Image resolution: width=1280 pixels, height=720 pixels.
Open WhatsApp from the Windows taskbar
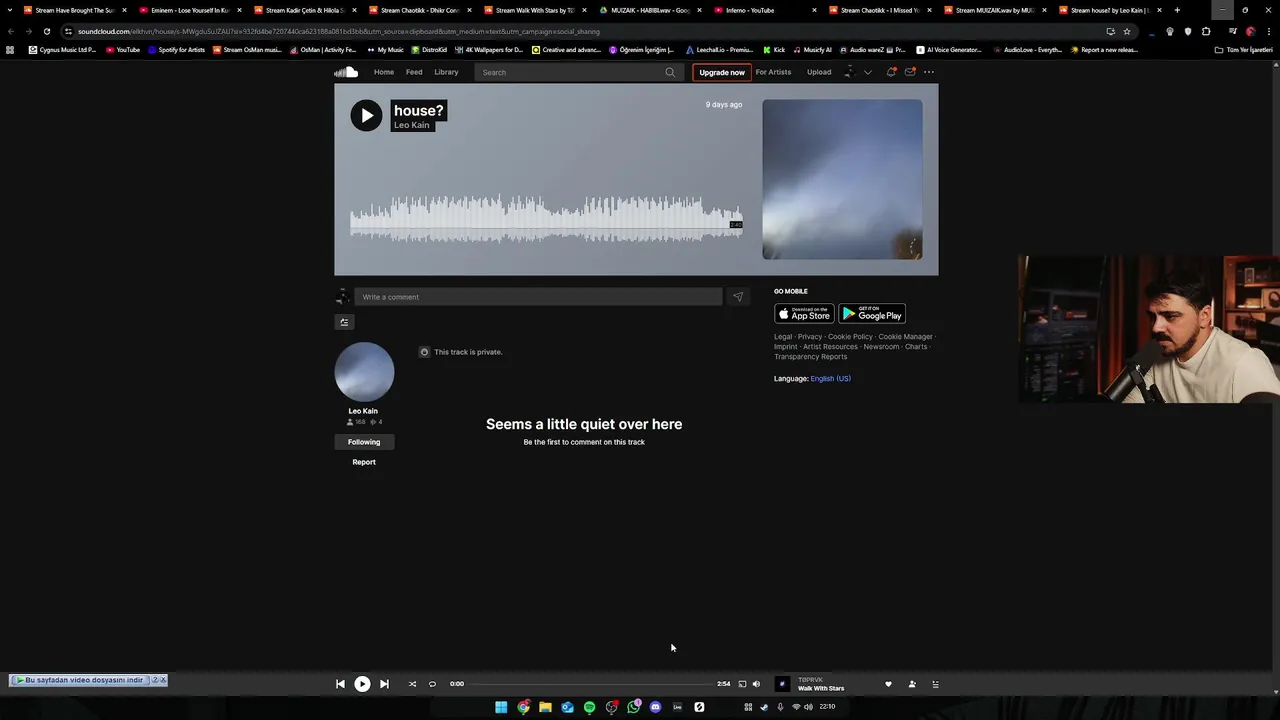click(x=633, y=707)
